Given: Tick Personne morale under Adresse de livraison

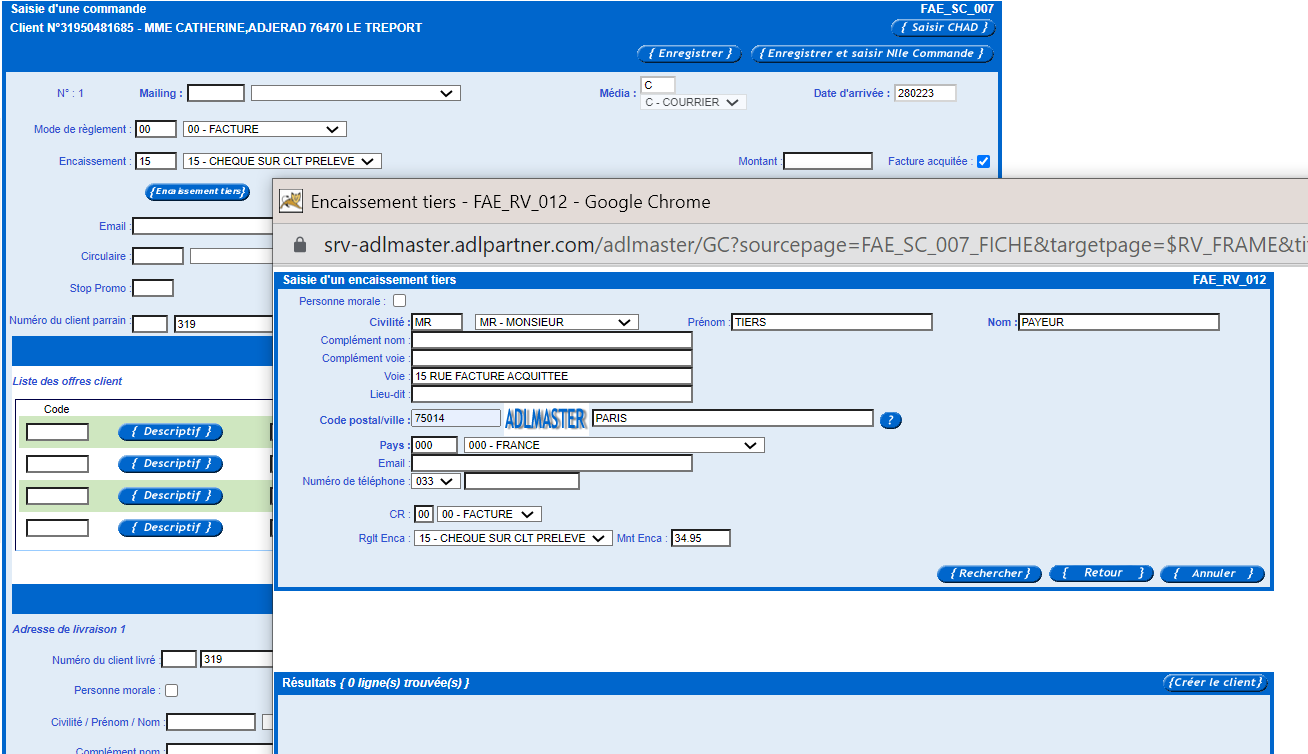Looking at the screenshot, I should point(171,690).
